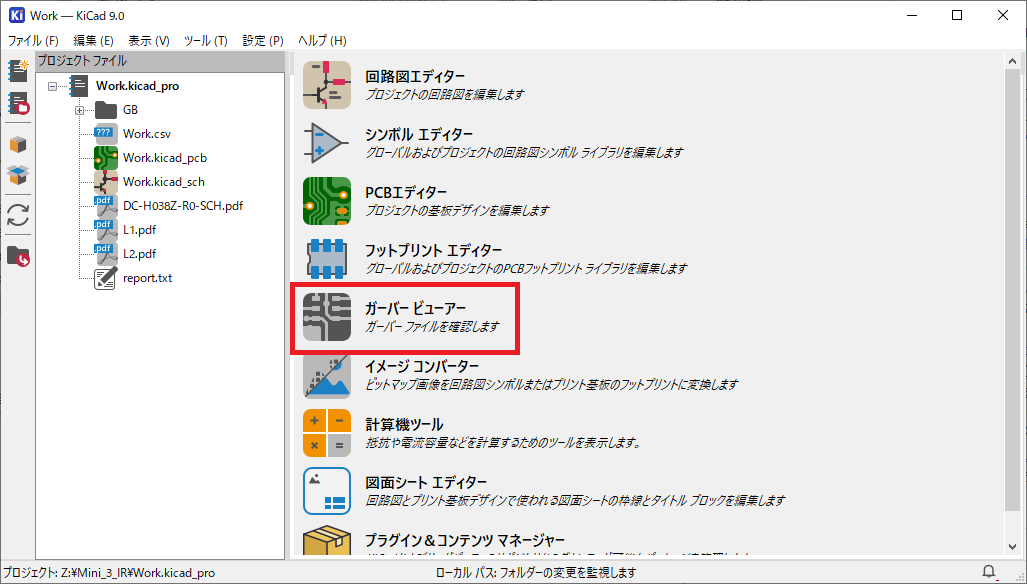Open the Symbol Editor op-amp icon
Screen dimensions: 1027x584
pyautogui.click(x=327, y=143)
